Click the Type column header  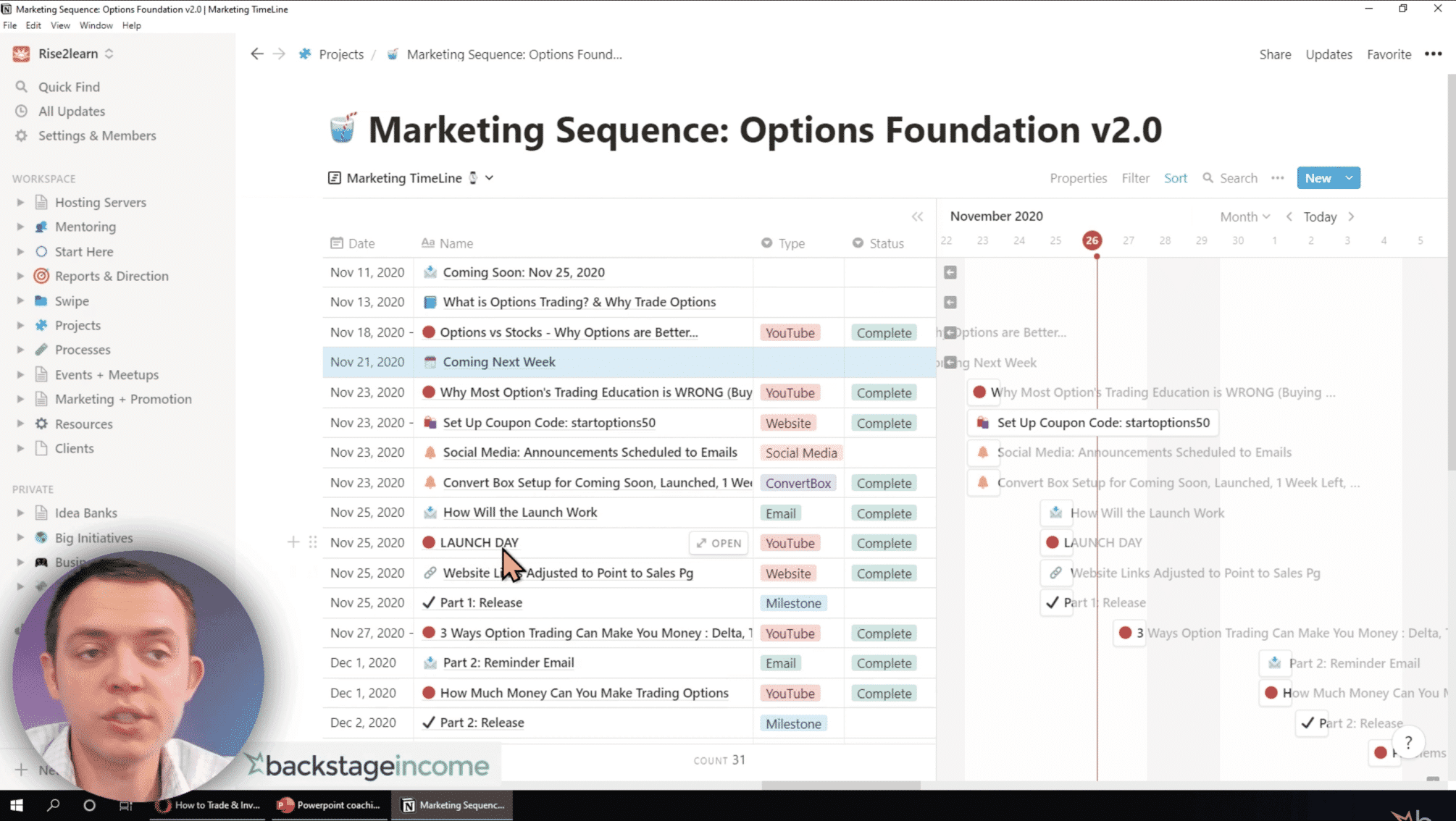pyautogui.click(x=783, y=243)
